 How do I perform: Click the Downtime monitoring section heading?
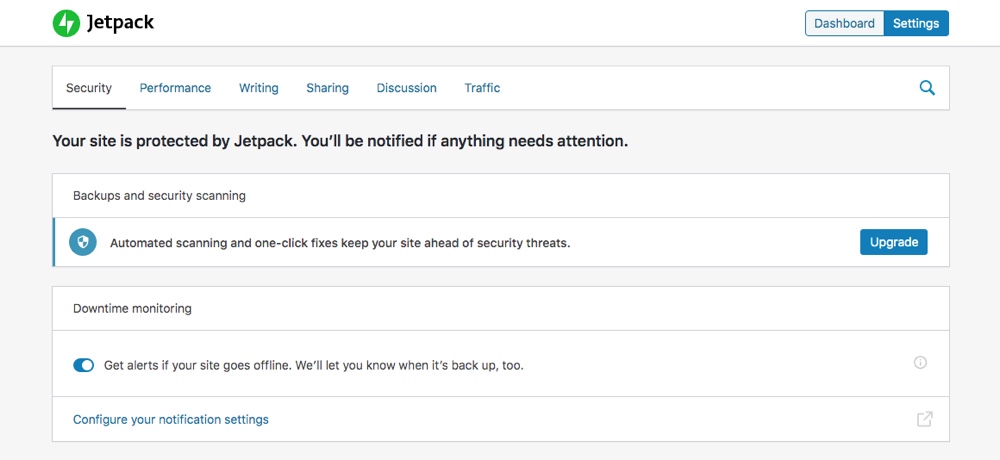coord(132,309)
